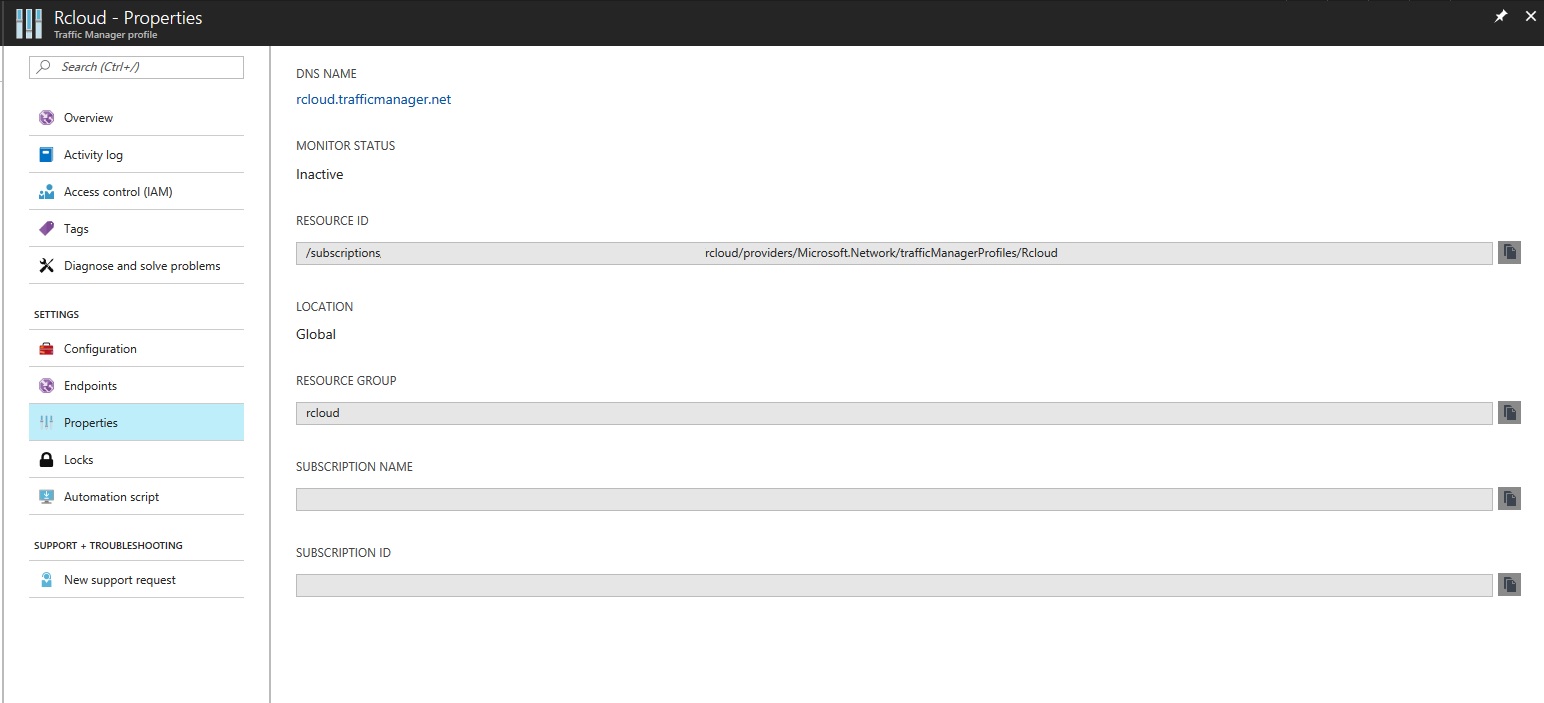Copy the Subscription Name value
The width and height of the screenshot is (1544, 703).
tap(1509, 499)
